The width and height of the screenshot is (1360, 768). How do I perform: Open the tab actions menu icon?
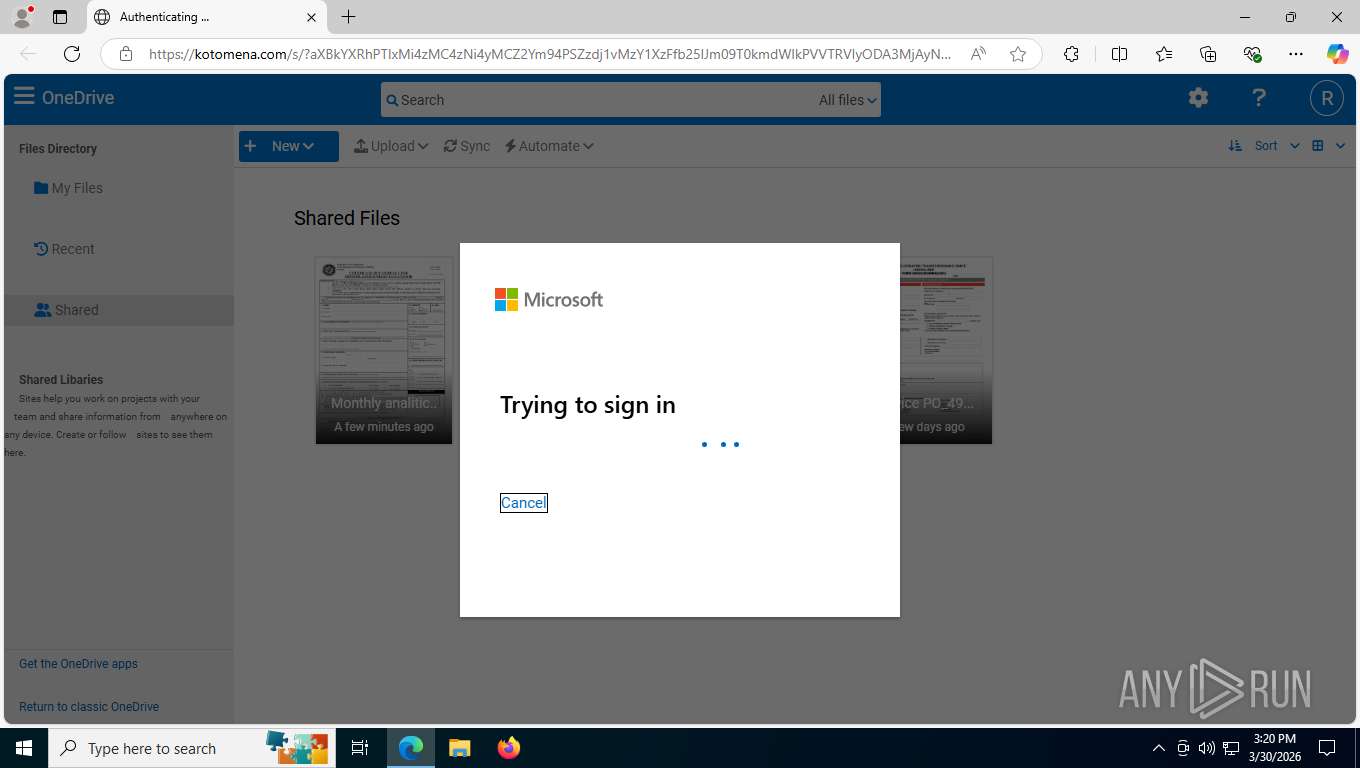coord(60,17)
